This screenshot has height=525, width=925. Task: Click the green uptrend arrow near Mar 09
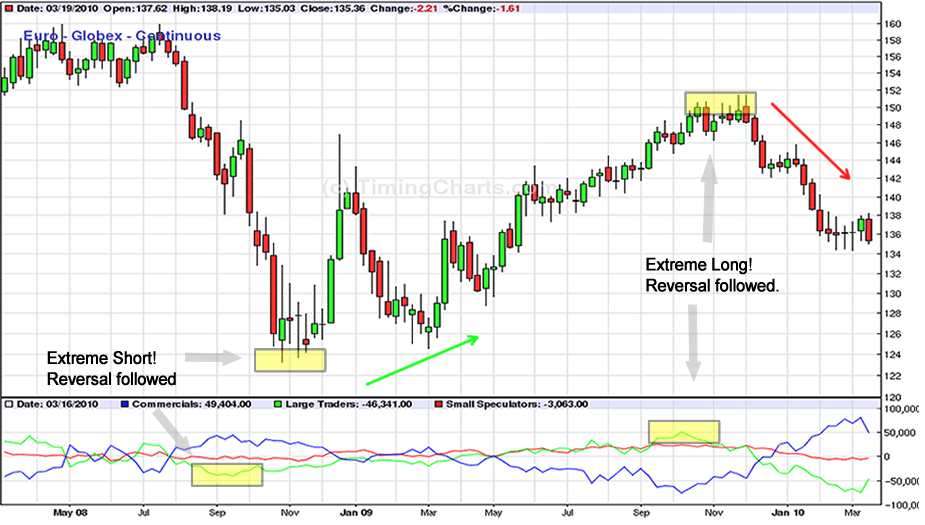(422, 361)
